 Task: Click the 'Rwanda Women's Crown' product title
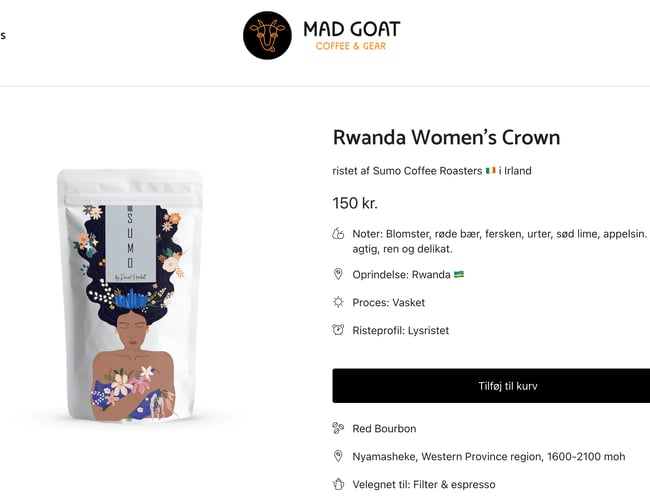[446, 138]
